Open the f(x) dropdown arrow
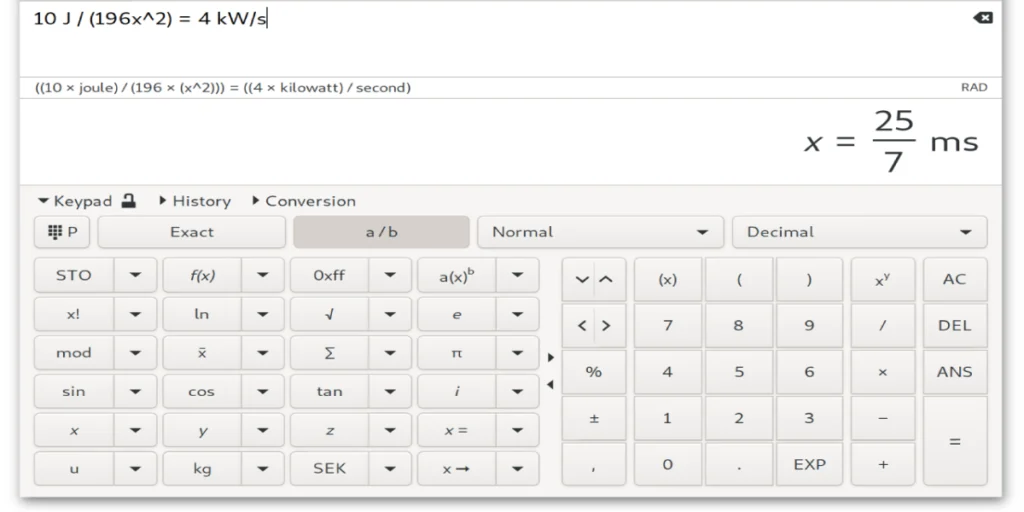The image size is (1024, 512). pos(263,275)
